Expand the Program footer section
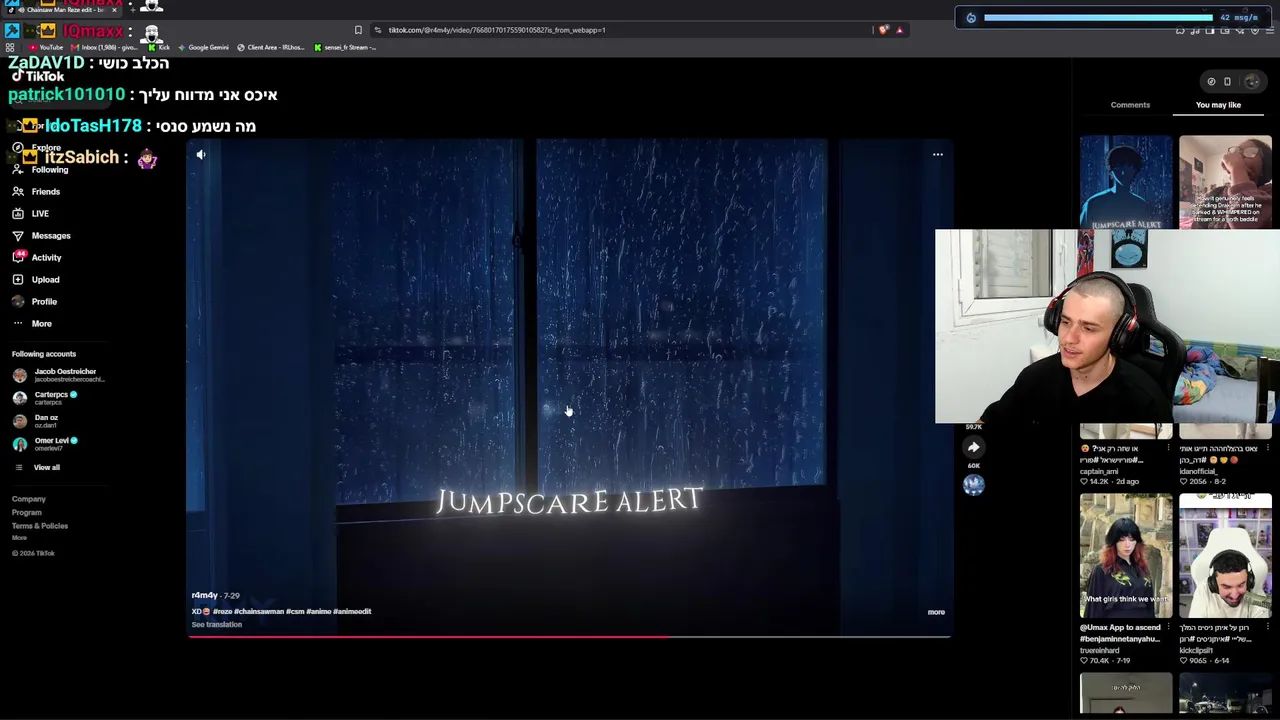This screenshot has width=1280, height=720. coord(27,513)
